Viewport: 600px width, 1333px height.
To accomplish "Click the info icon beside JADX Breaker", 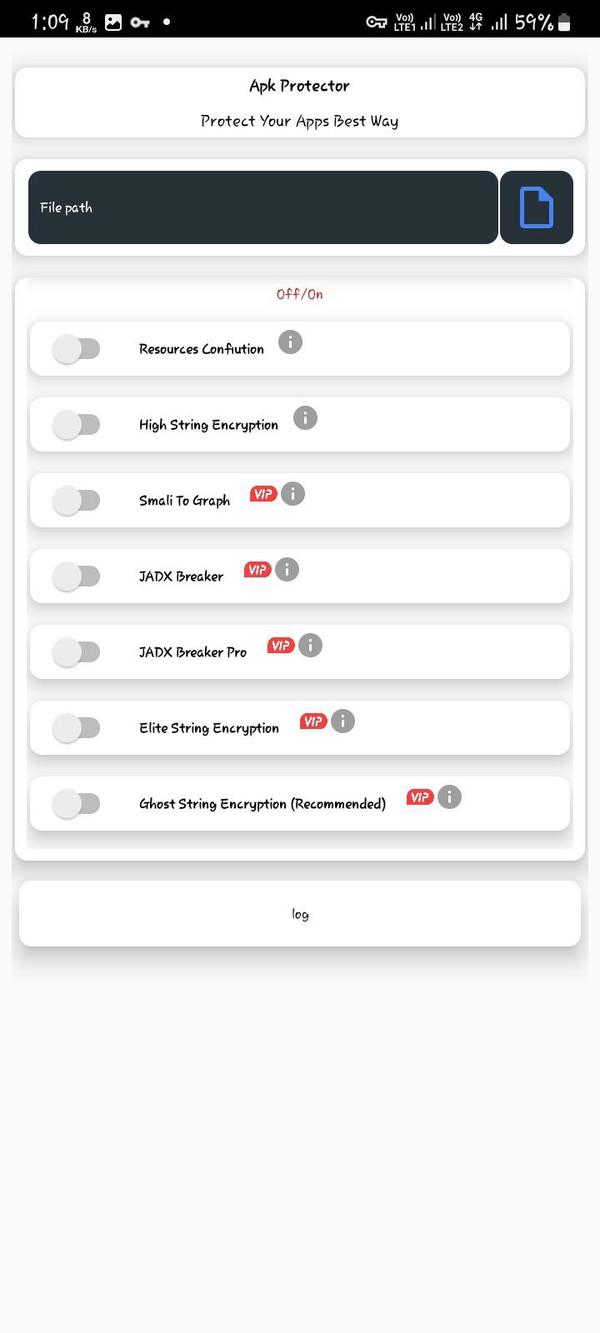I will pyautogui.click(x=287, y=569).
